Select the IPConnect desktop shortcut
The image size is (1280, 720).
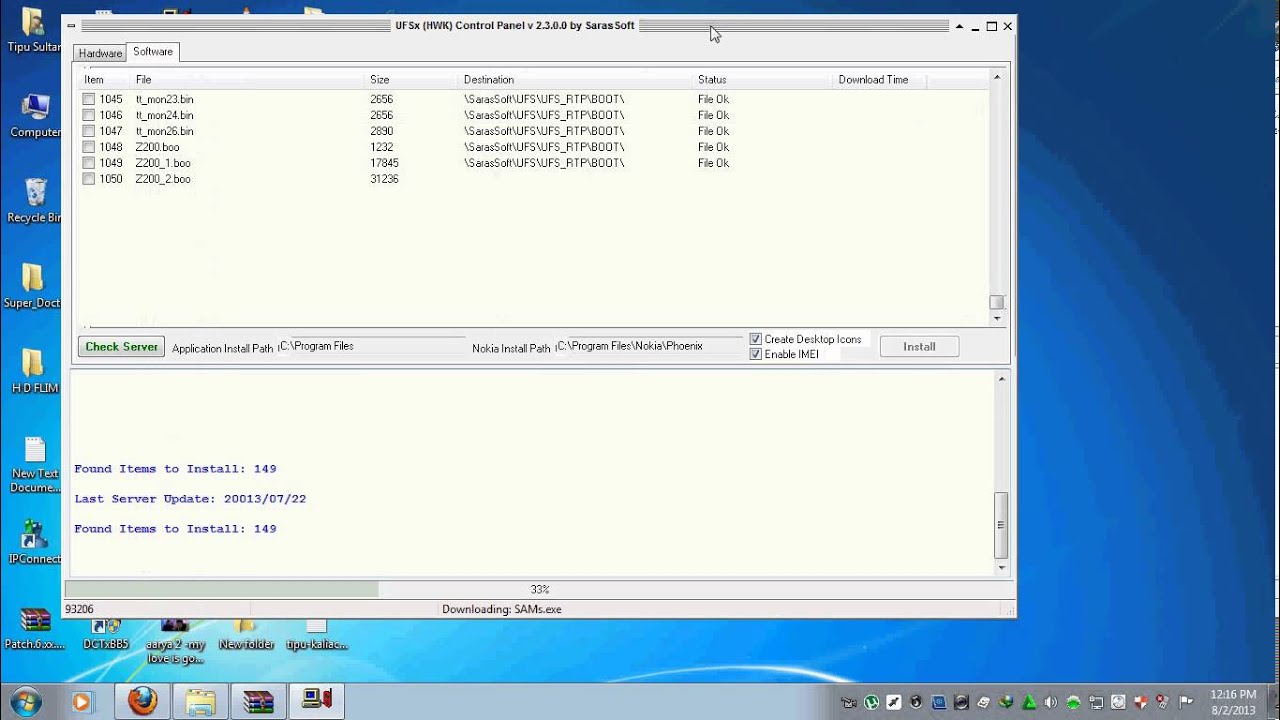tap(35, 543)
